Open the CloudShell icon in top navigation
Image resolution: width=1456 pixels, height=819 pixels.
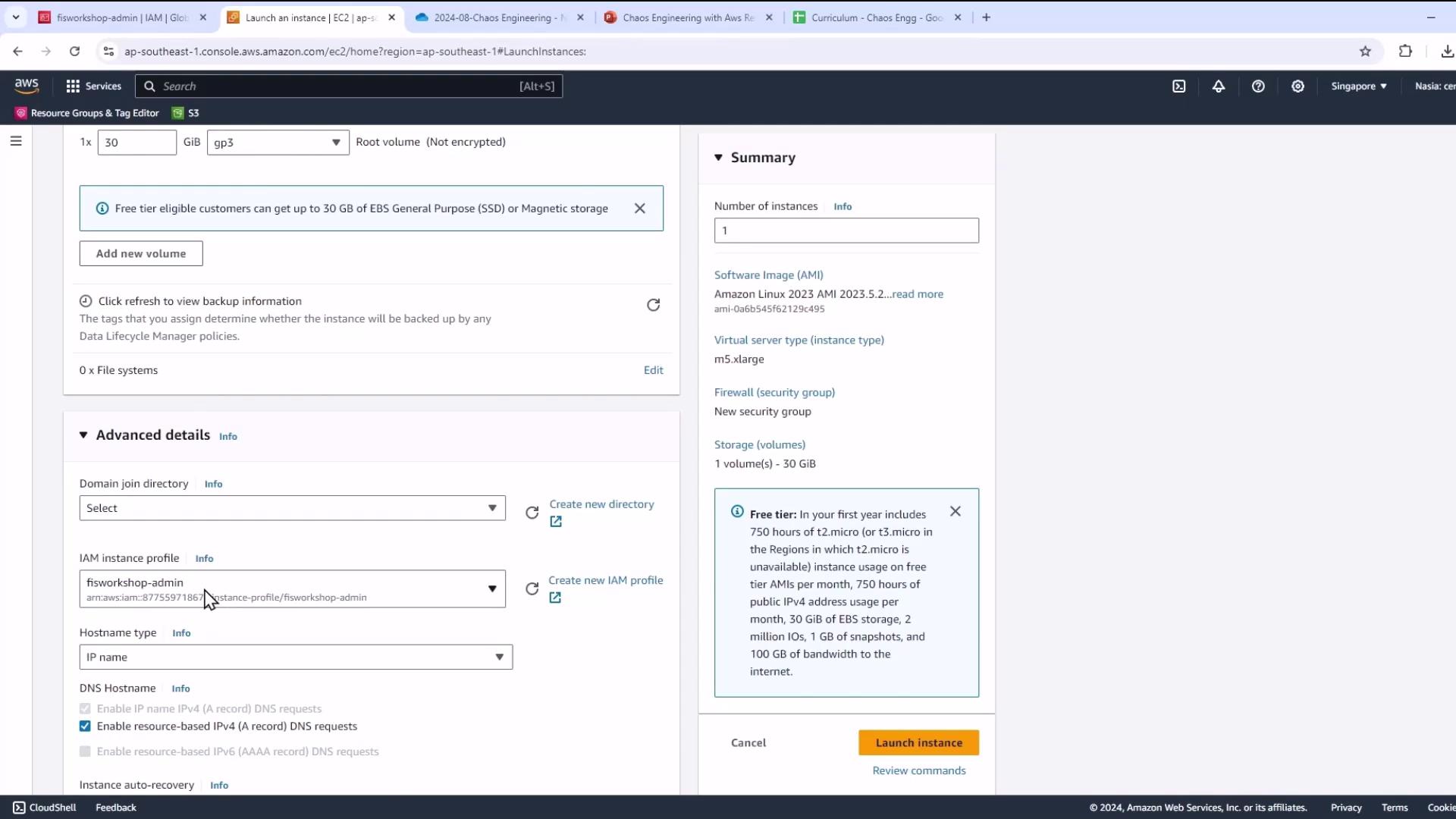coord(1178,86)
